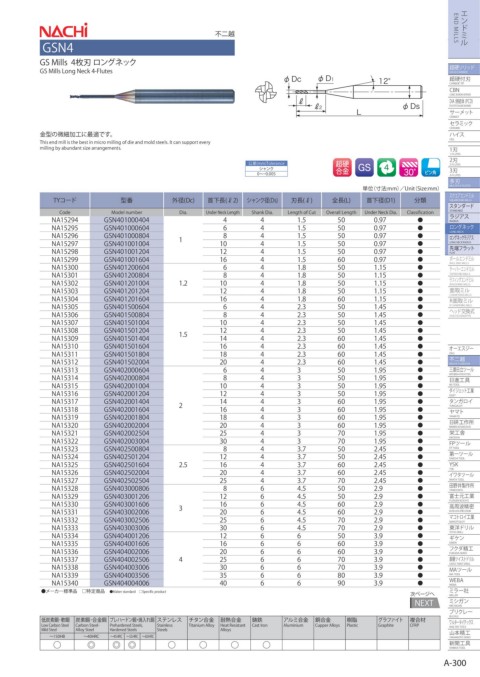
Task: Click code NA15305 in table
Action: pyautogui.click(x=65, y=307)
